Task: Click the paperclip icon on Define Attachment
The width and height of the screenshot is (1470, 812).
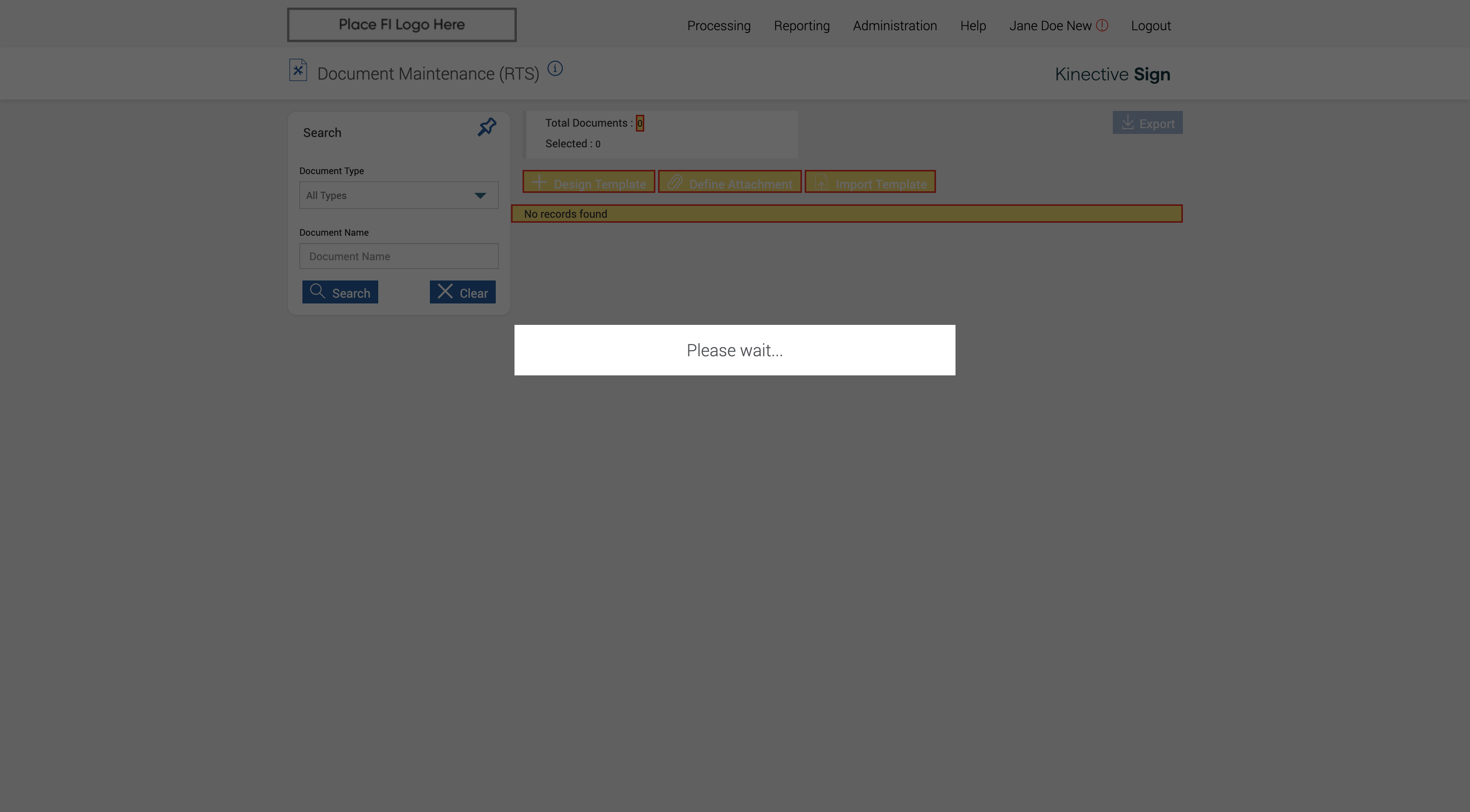Action: (675, 183)
